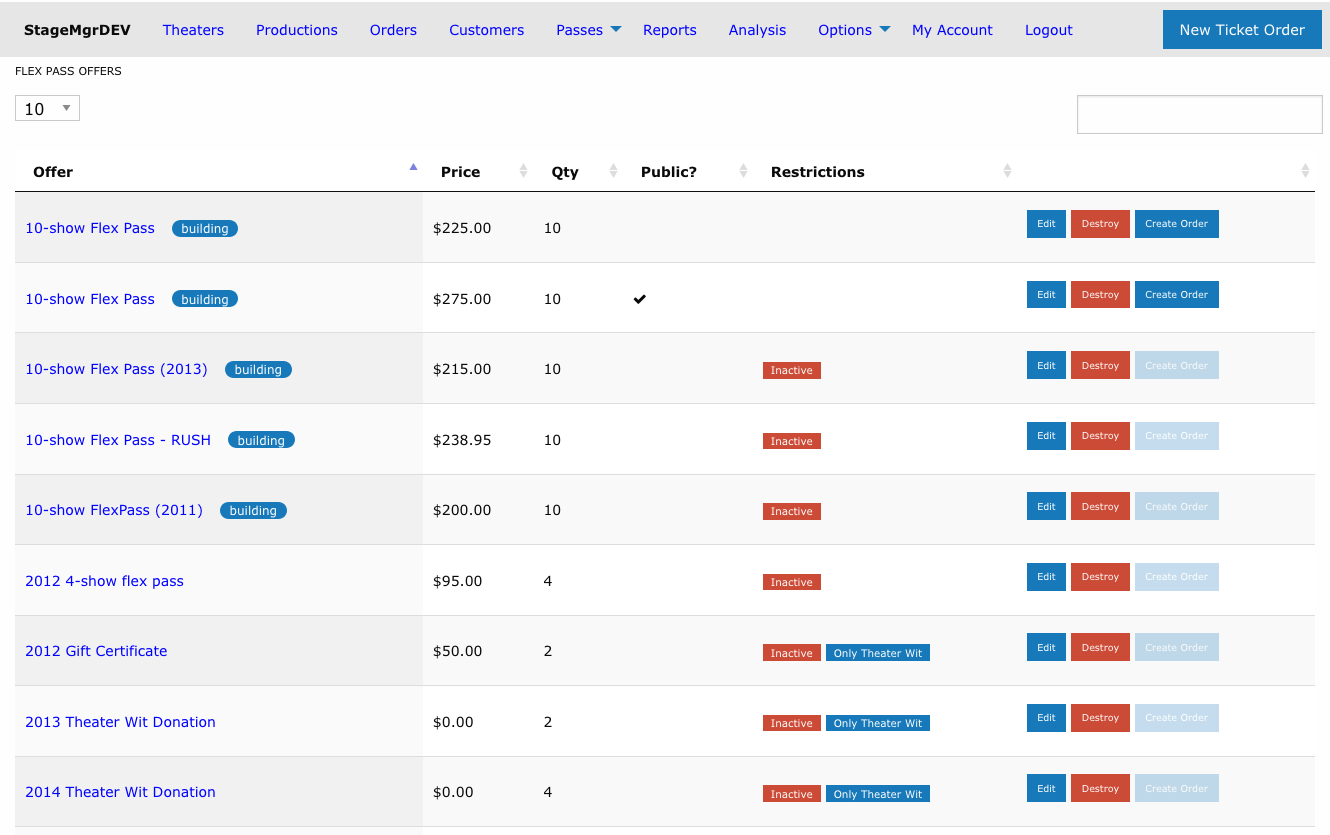The height and width of the screenshot is (835, 1330).
Task: Sort by the last unlabeled actions column
Action: [1305, 172]
